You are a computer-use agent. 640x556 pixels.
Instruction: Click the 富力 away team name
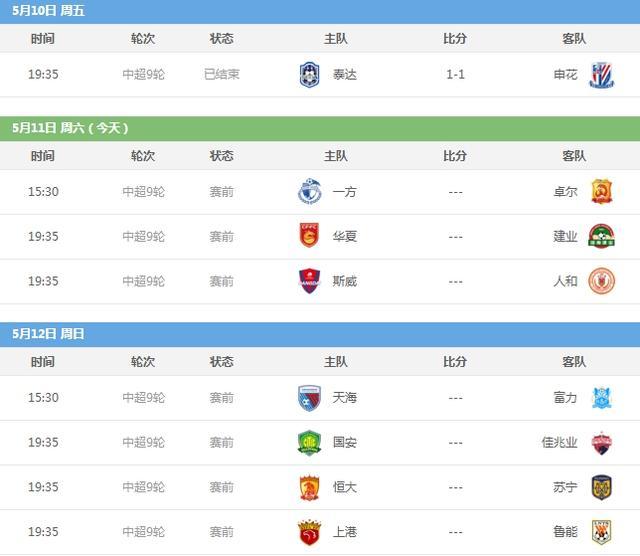click(x=565, y=398)
